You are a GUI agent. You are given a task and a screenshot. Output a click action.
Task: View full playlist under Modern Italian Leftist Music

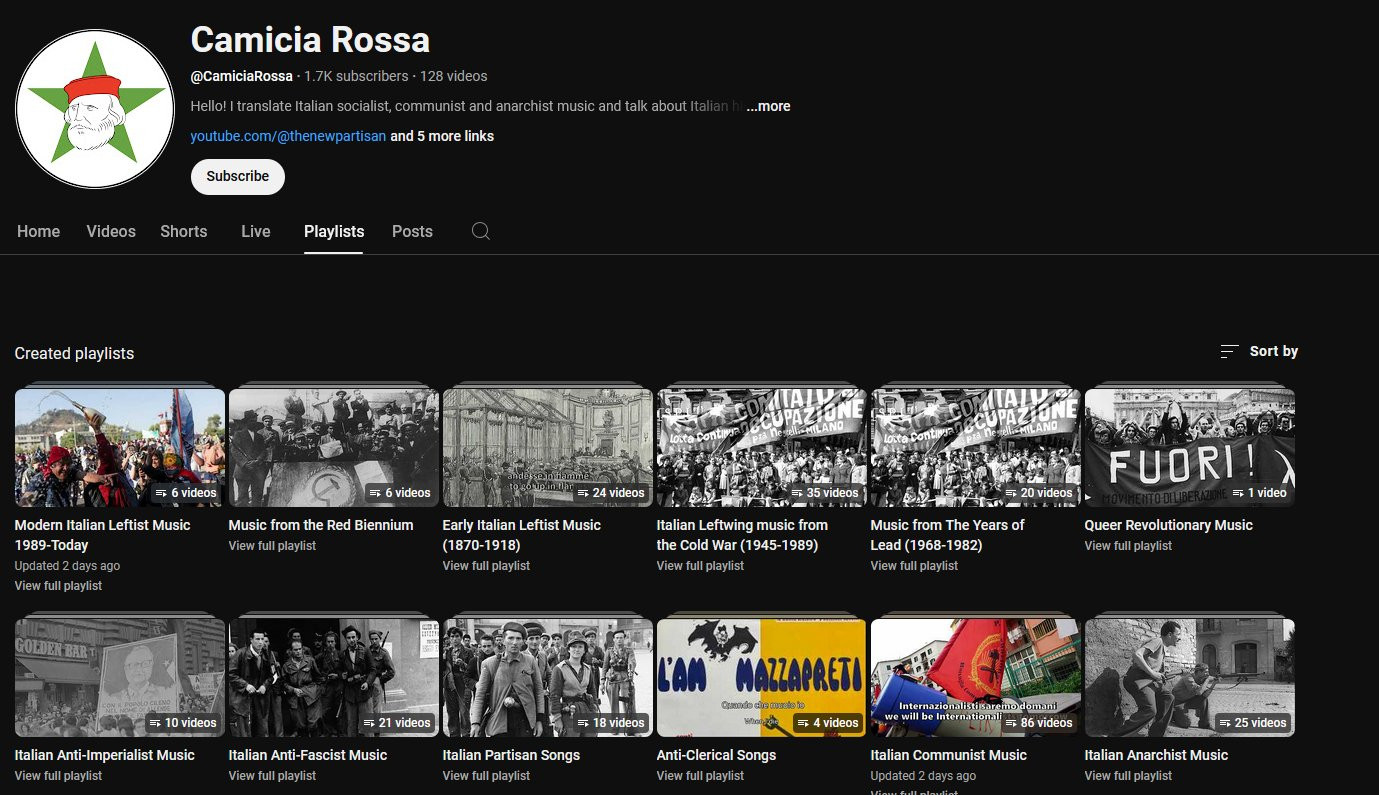[x=59, y=586]
